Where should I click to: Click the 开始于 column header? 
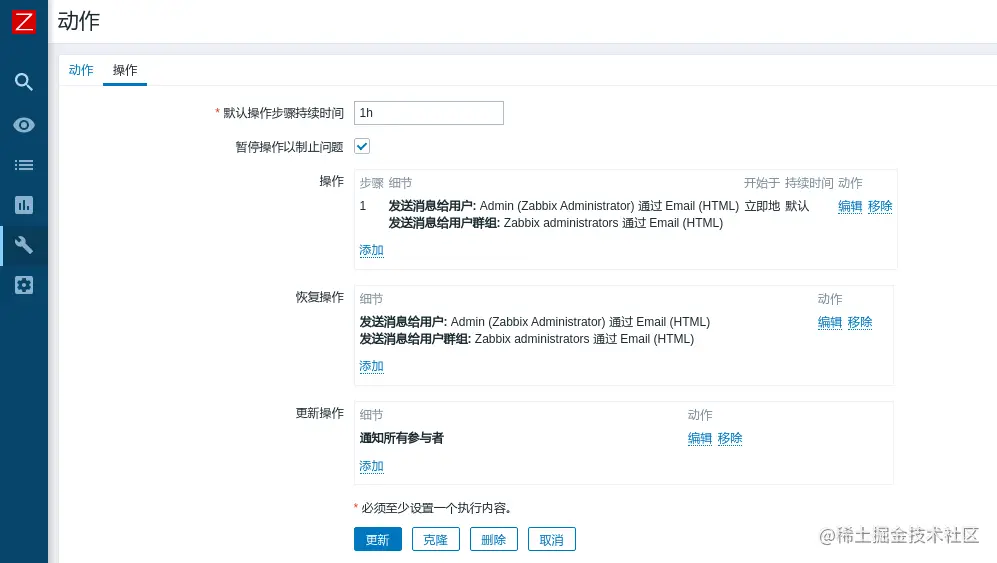point(762,183)
